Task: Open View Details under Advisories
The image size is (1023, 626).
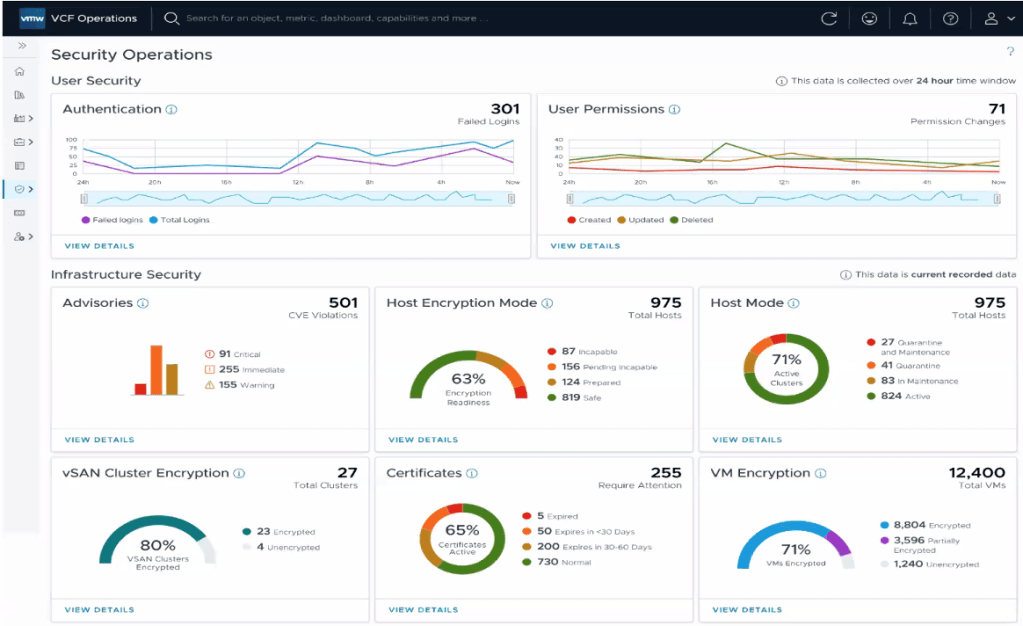Action: [x=99, y=439]
